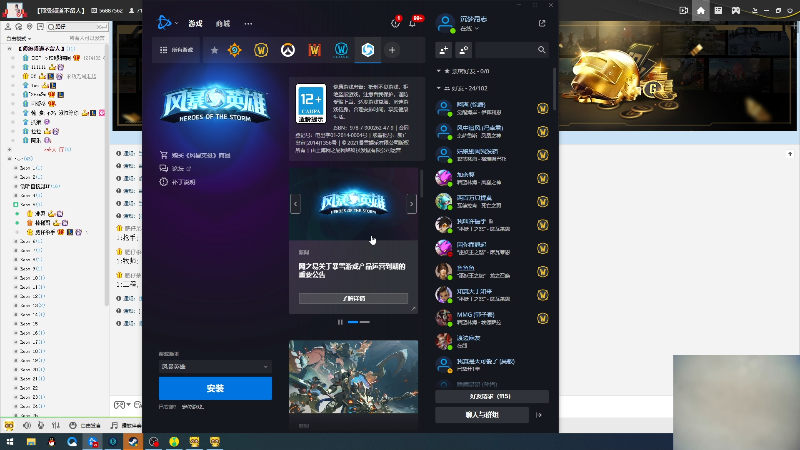
Task: Select the second carousel indicator
Action: (x=365, y=322)
